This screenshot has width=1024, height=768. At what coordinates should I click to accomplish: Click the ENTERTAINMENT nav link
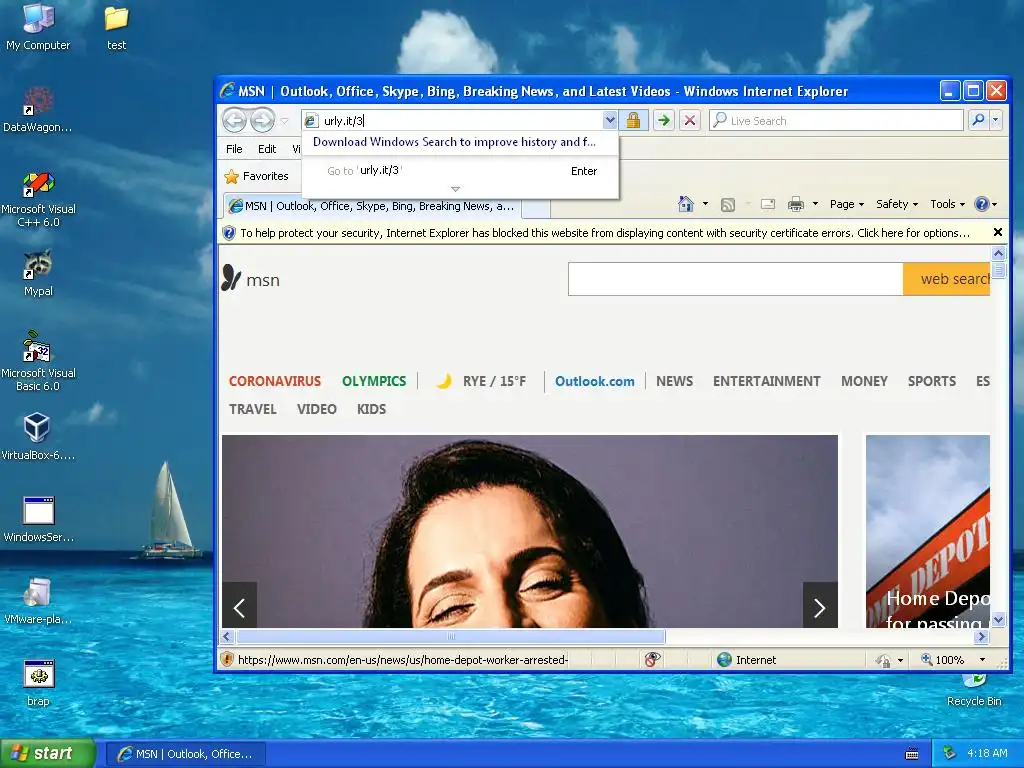click(x=767, y=381)
